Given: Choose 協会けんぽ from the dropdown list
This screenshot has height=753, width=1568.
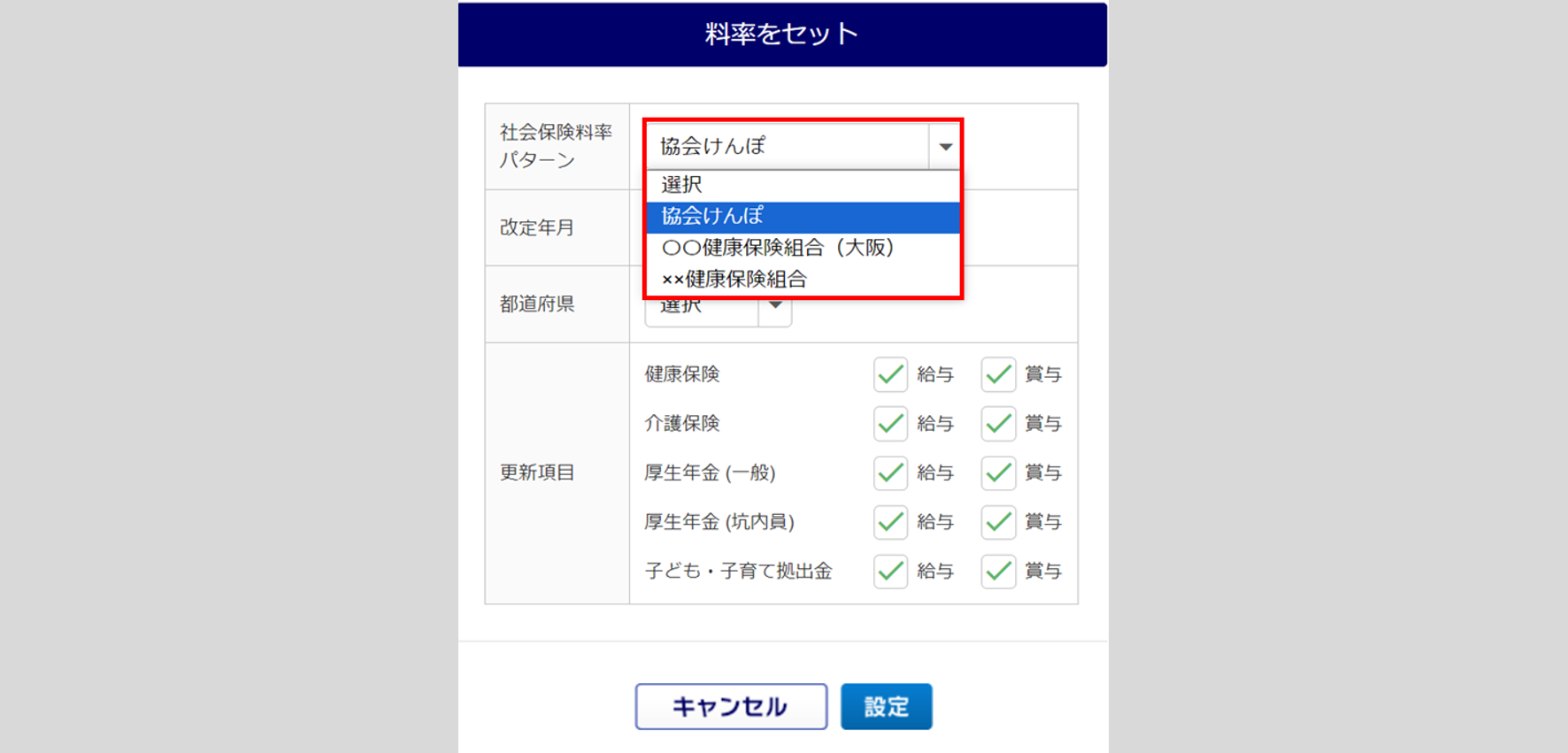Looking at the screenshot, I should (803, 217).
